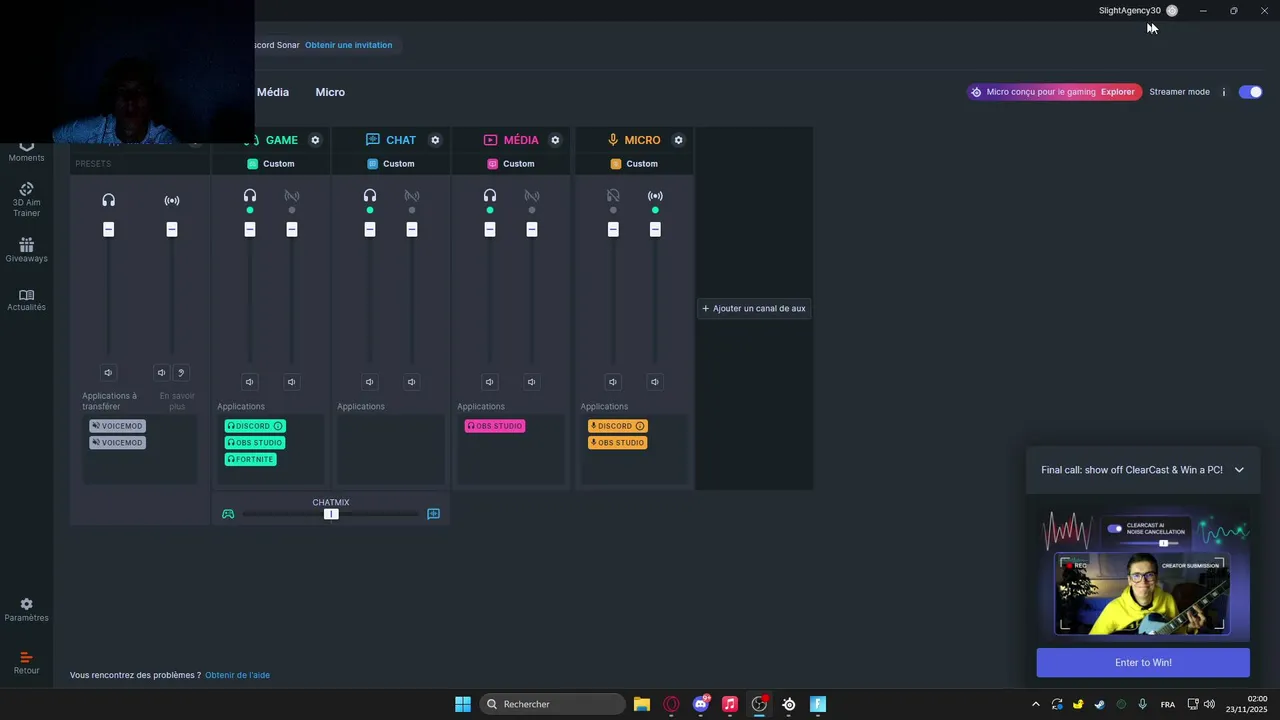Image resolution: width=1280 pixels, height=720 pixels.
Task: Click the FORTNITE app tag in GAME
Action: point(250,460)
